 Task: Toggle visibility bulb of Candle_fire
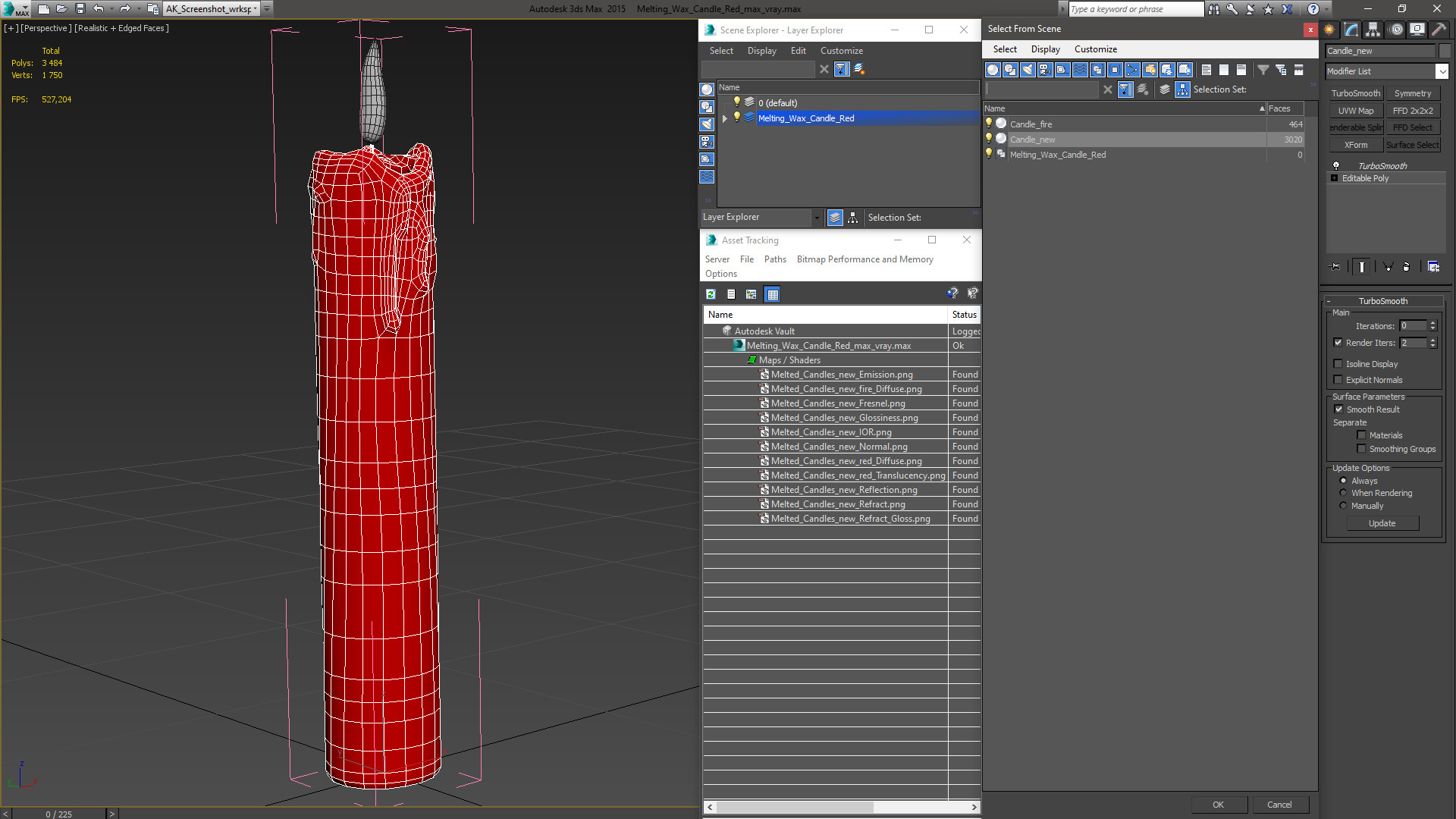(989, 123)
